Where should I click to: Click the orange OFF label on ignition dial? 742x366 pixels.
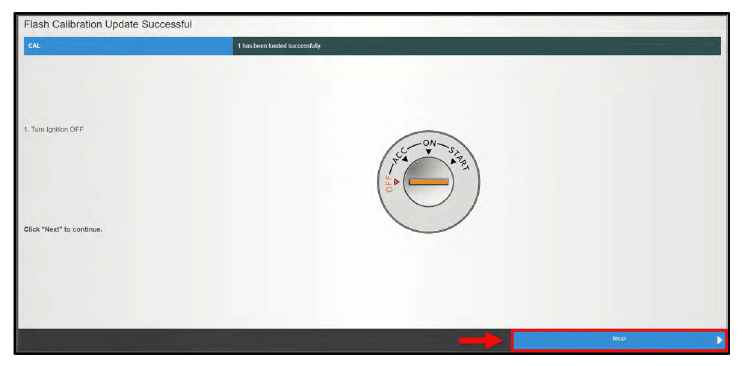(x=389, y=183)
